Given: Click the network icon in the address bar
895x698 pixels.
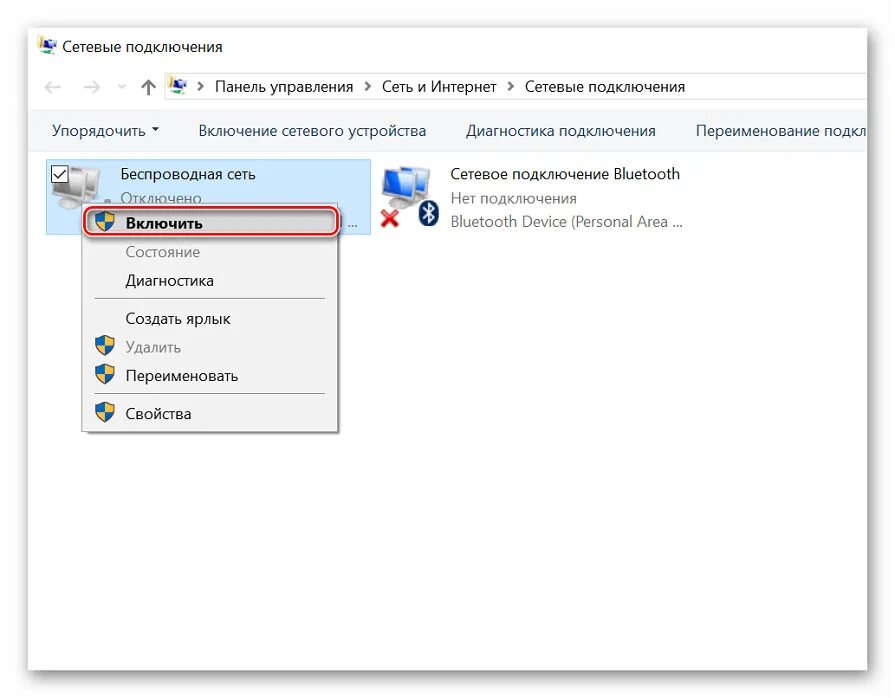Looking at the screenshot, I should click(178, 86).
